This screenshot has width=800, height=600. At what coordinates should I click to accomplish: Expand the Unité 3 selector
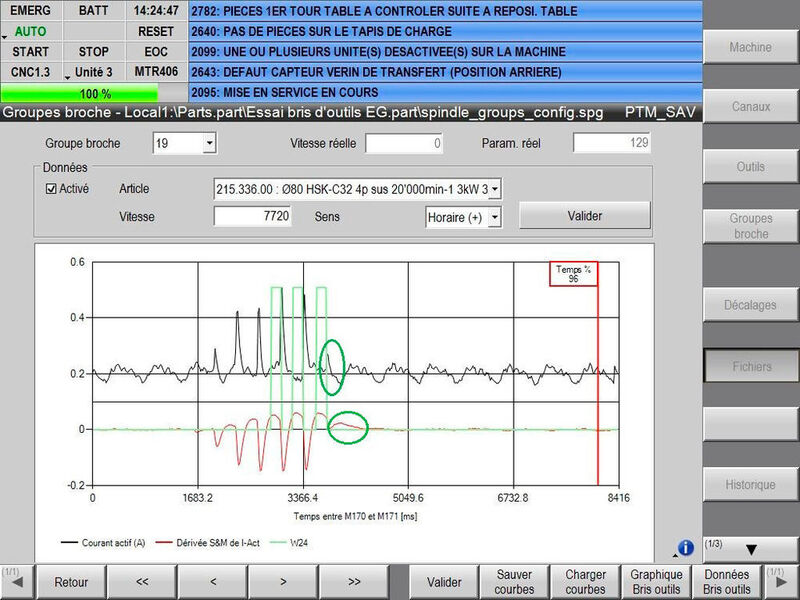pyautogui.click(x=93, y=72)
